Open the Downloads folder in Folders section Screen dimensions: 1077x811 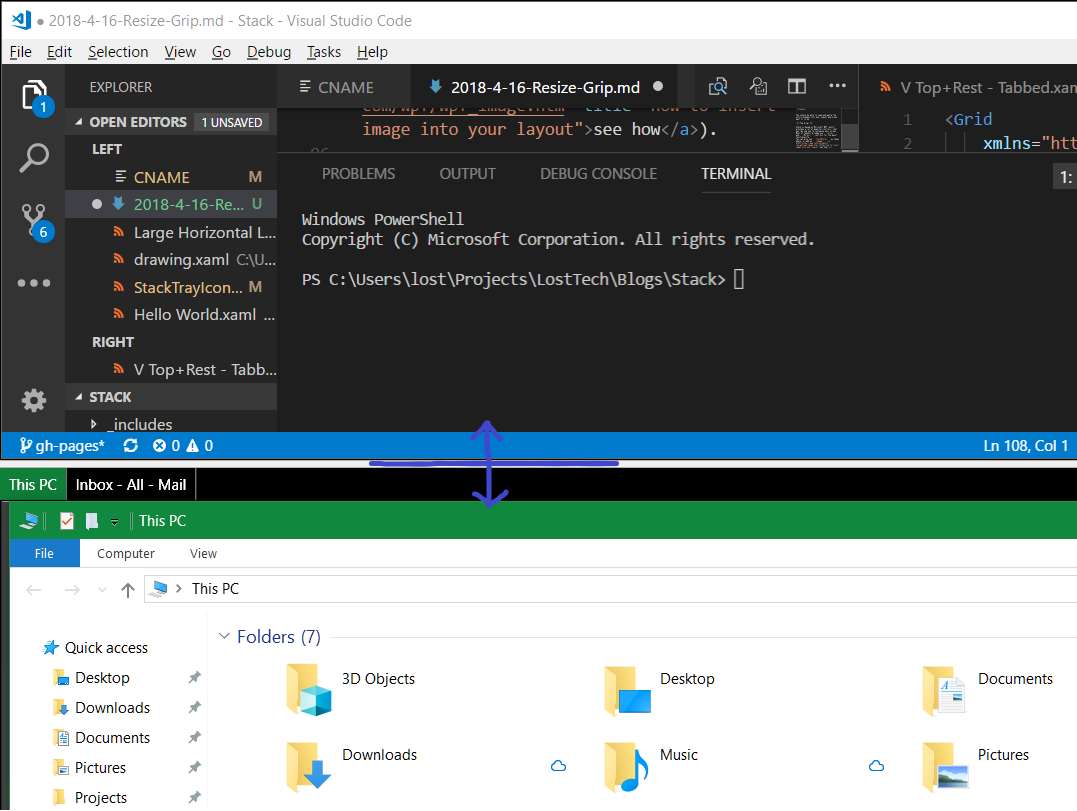352,765
